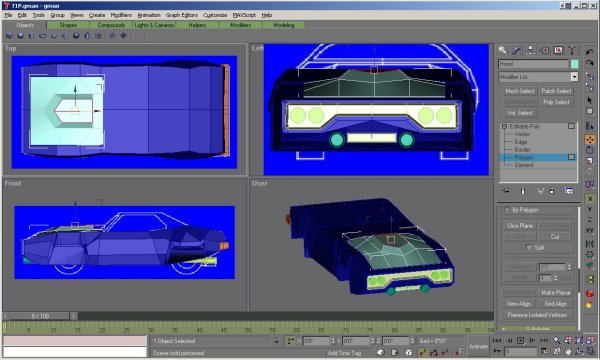600x360 pixels.
Task: Open the Modifiers menu
Action: [x=121, y=15]
